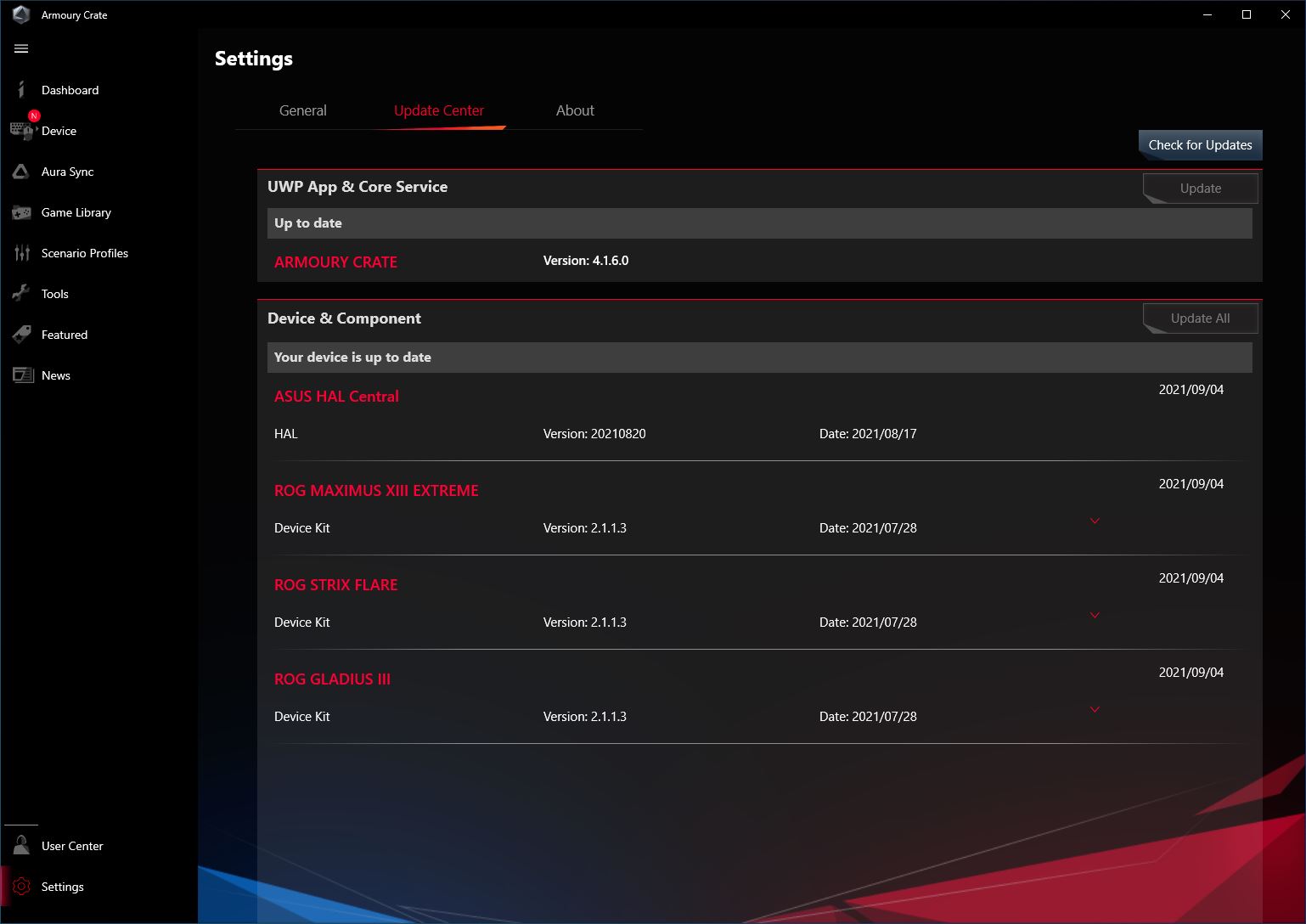Open the Featured sidebar label

pyautogui.click(x=65, y=335)
